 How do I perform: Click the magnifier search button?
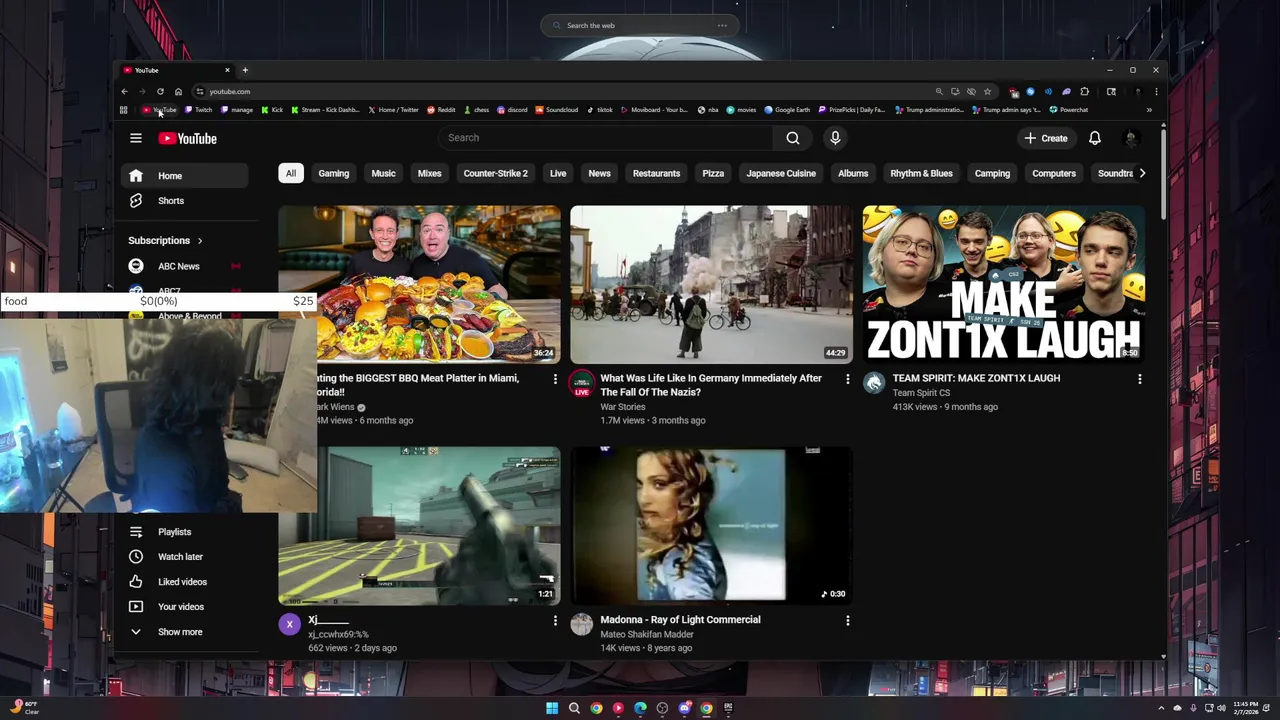click(x=793, y=138)
